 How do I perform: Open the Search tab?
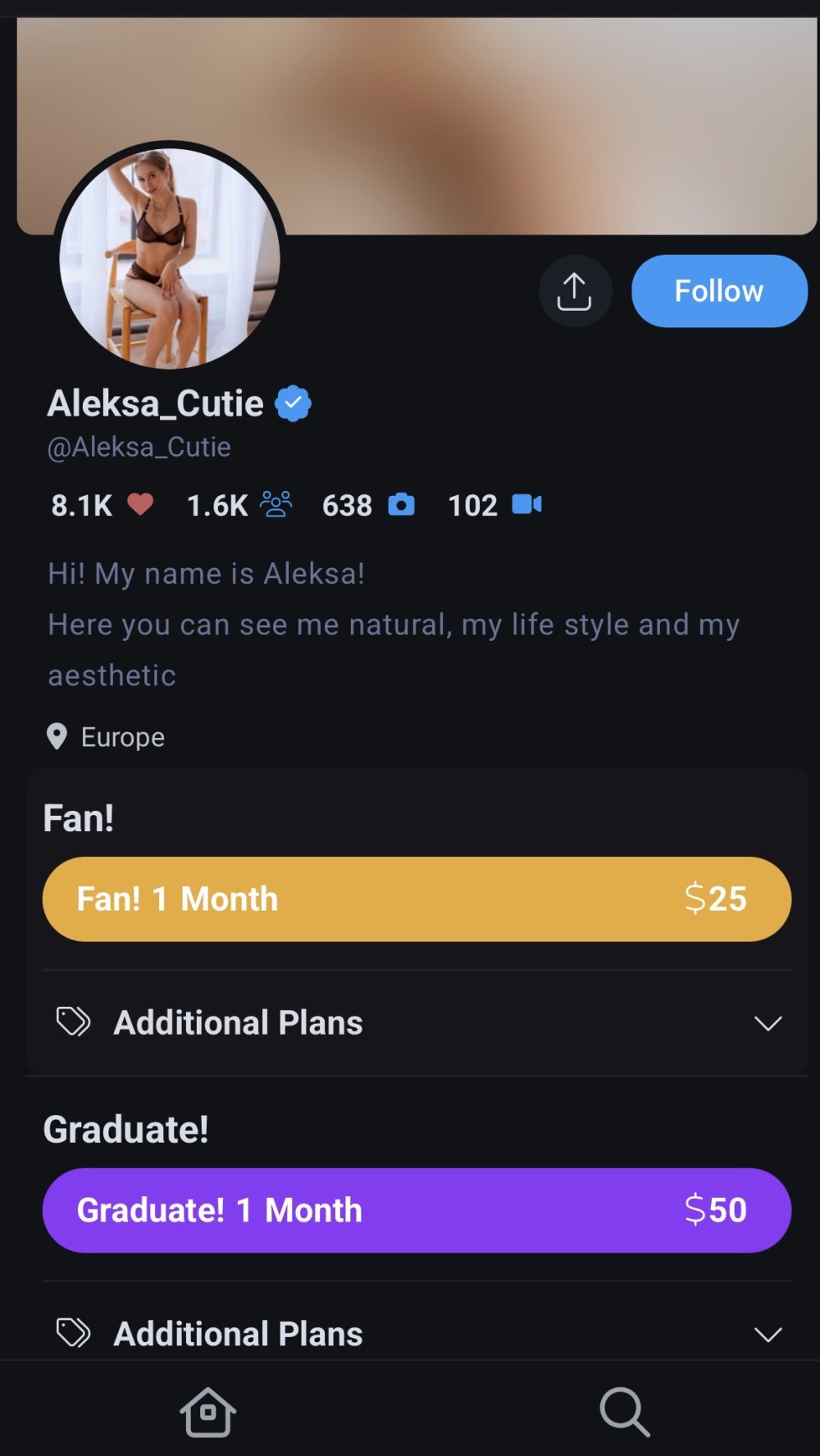624,1412
